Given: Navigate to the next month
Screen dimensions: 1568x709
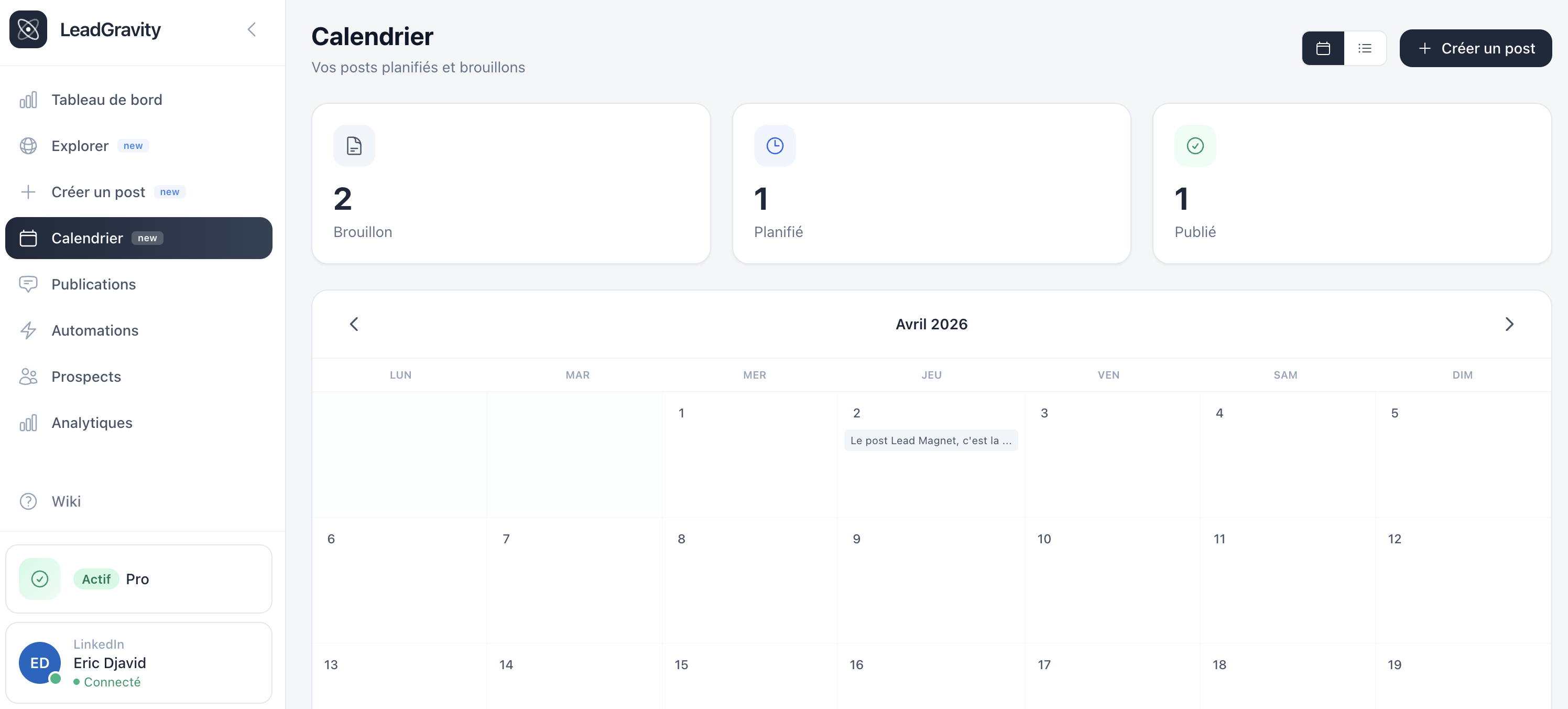Looking at the screenshot, I should pos(1509,324).
